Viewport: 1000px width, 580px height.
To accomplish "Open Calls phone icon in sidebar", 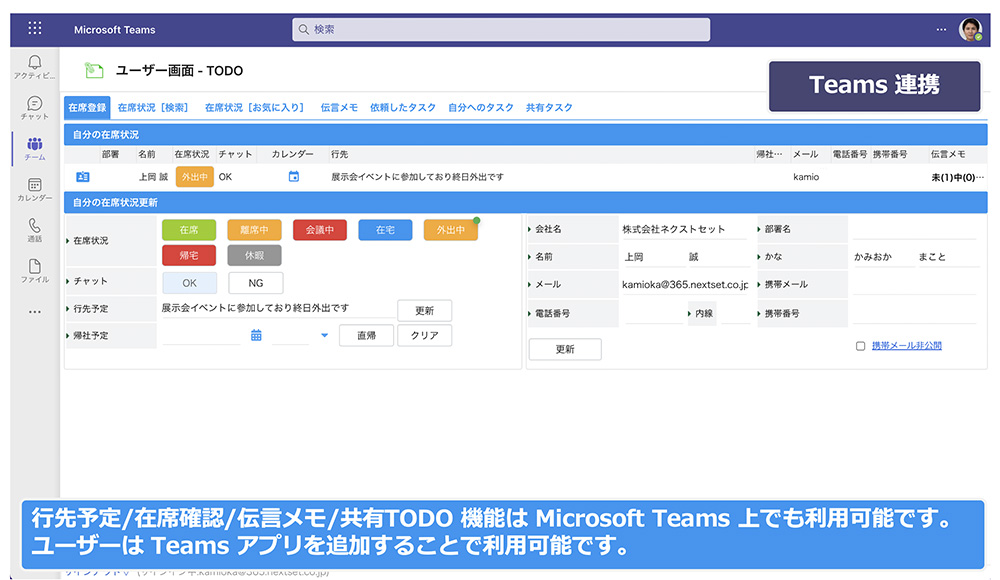I will (35, 230).
